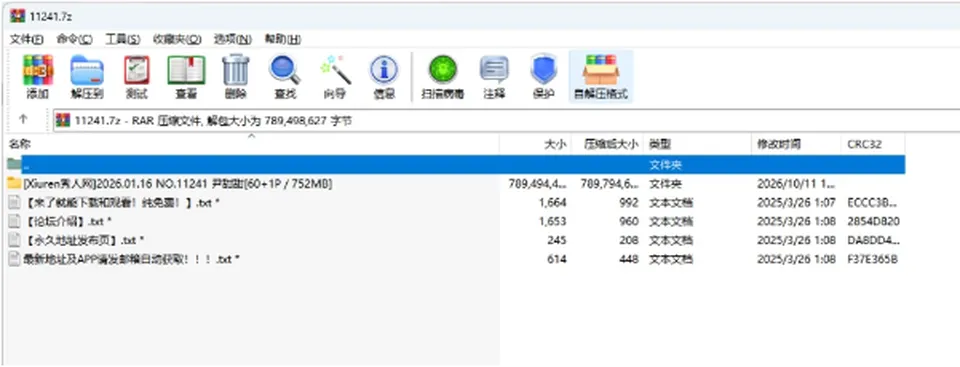This screenshot has width=960, height=367.
Task: Open the 文件(F) menu
Action: (x=26, y=39)
